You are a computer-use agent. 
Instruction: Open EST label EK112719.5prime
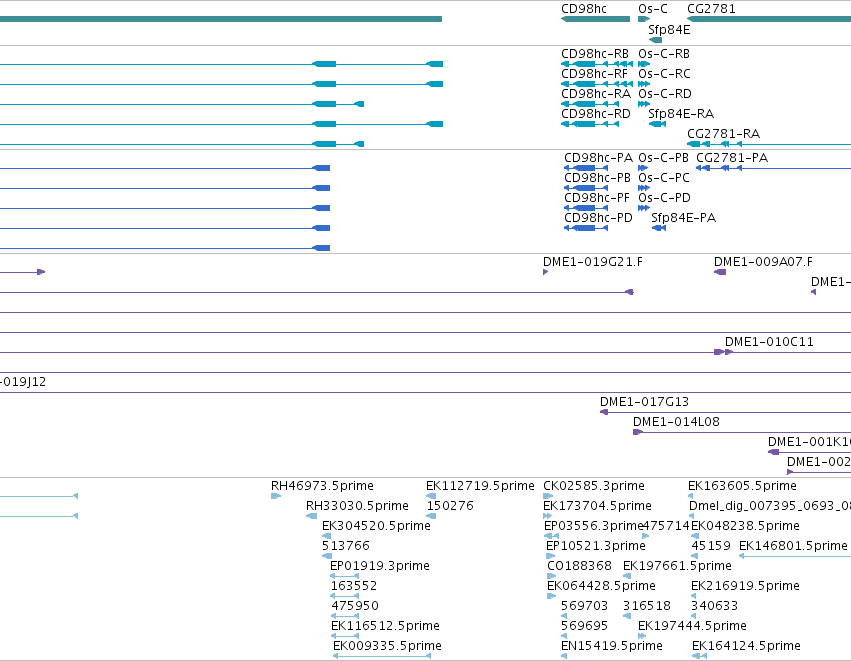coord(480,486)
